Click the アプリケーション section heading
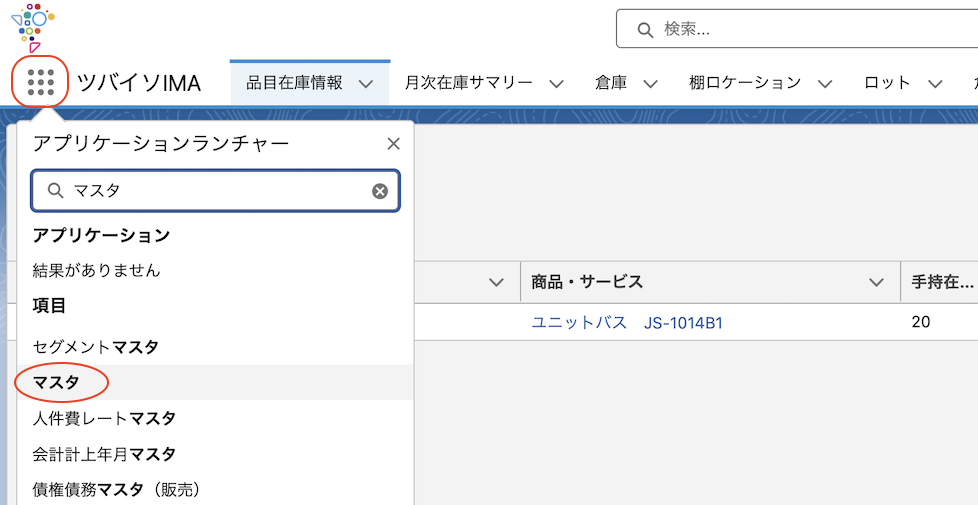The image size is (978, 505). click(x=102, y=235)
